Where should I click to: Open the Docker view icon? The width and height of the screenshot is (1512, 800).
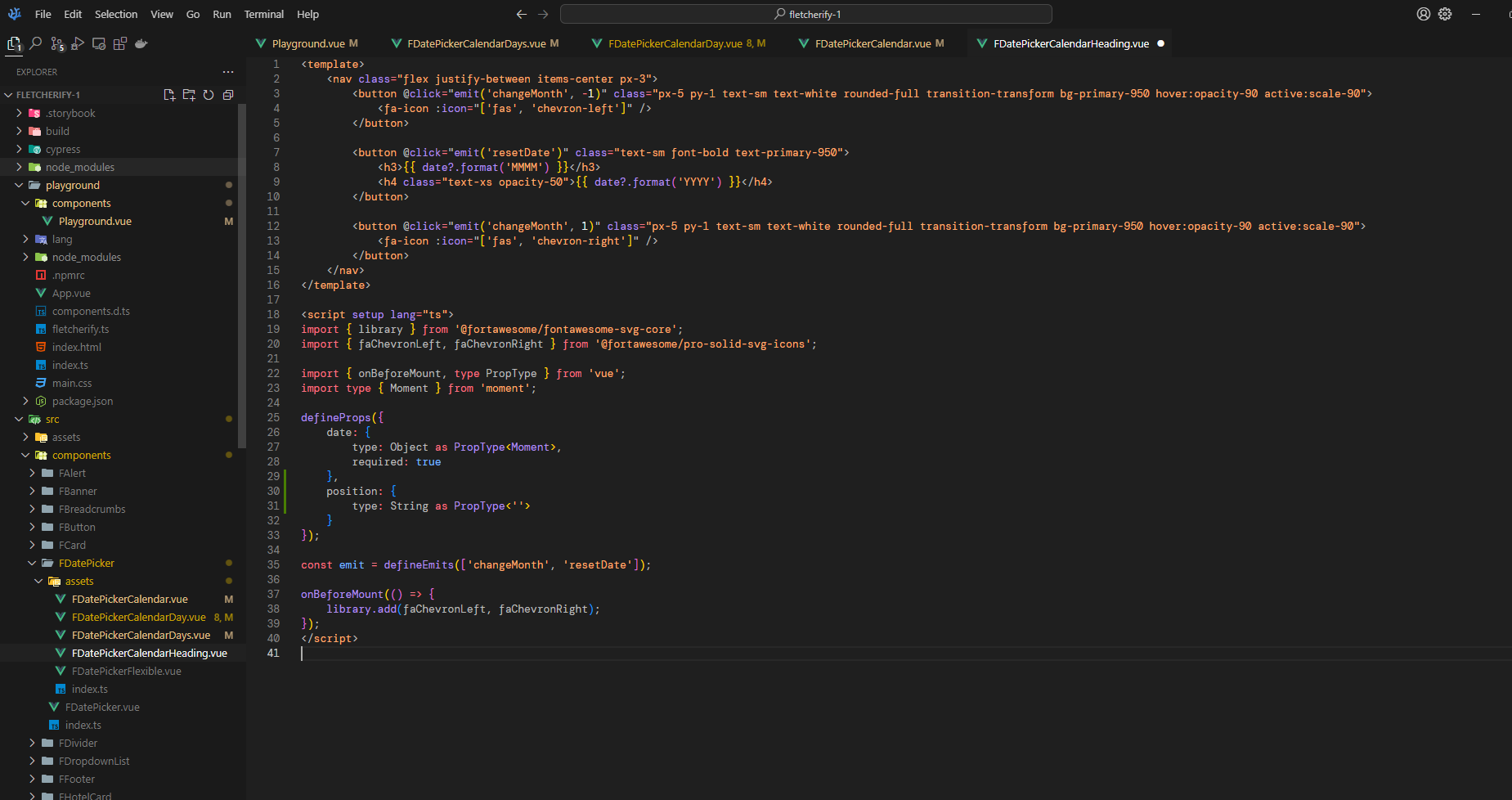coord(141,43)
